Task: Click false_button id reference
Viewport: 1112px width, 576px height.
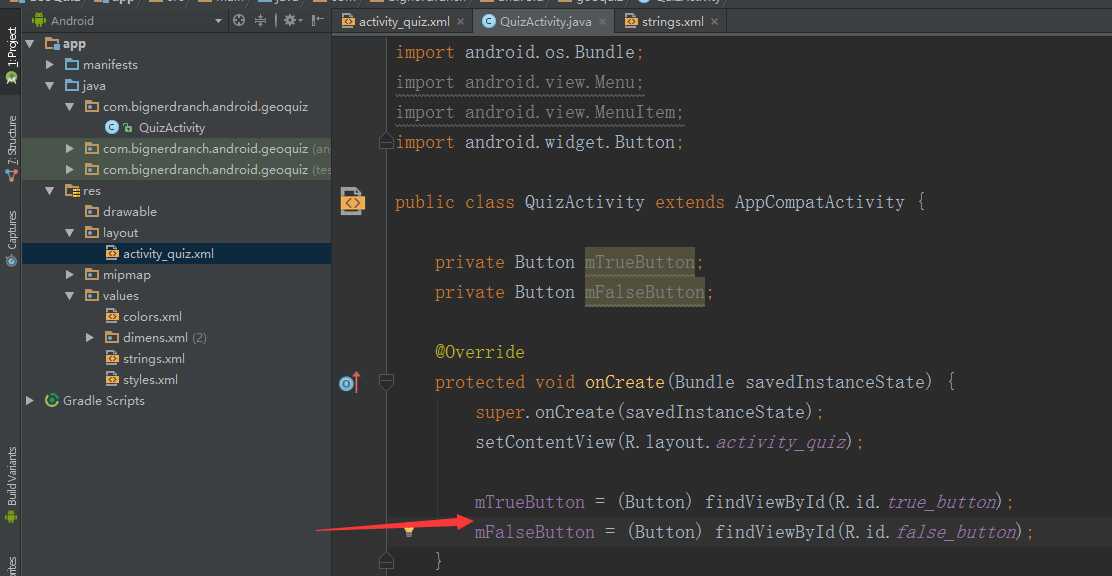Action: [x=956, y=533]
